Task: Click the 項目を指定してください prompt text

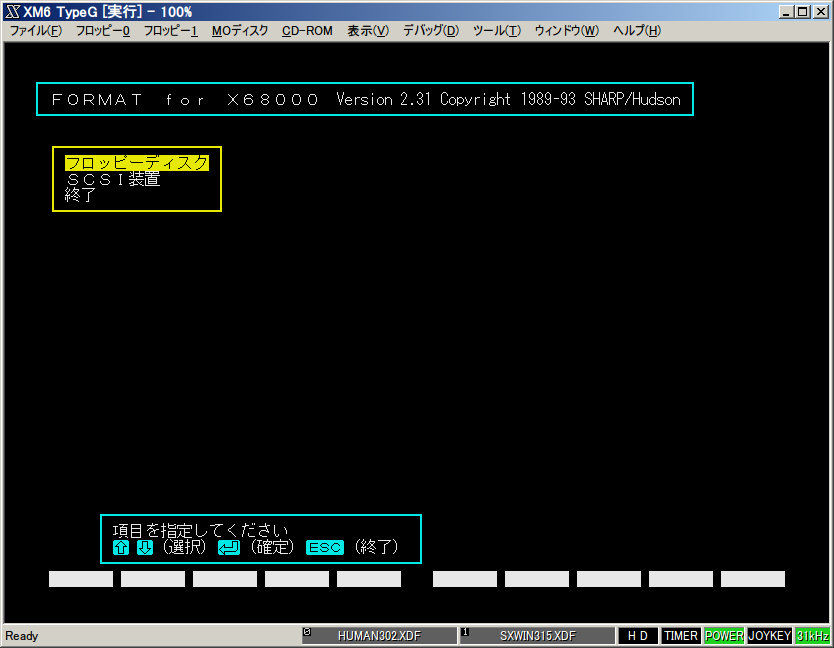Action: click(200, 530)
